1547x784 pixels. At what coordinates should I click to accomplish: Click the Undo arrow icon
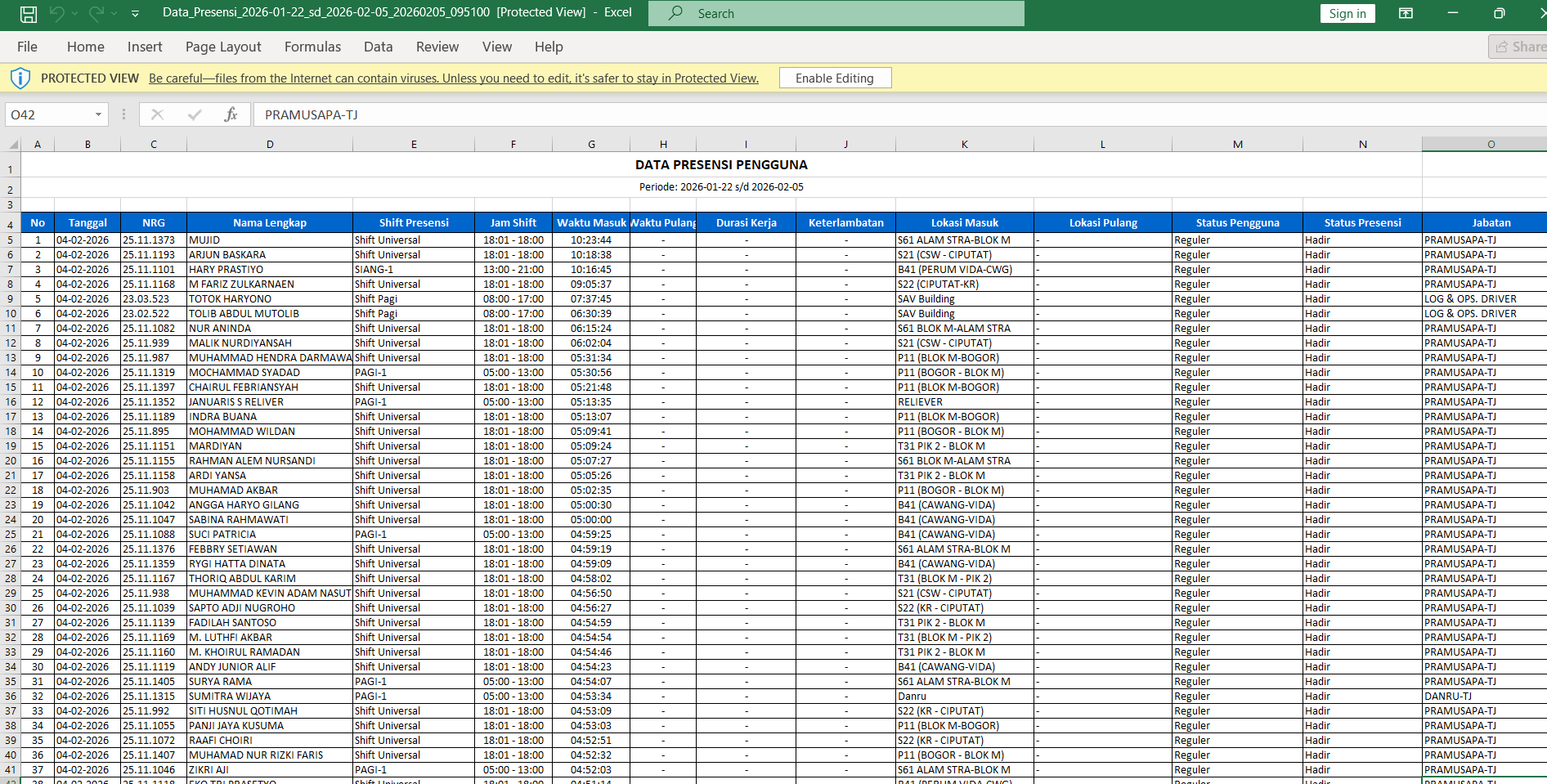(56, 14)
